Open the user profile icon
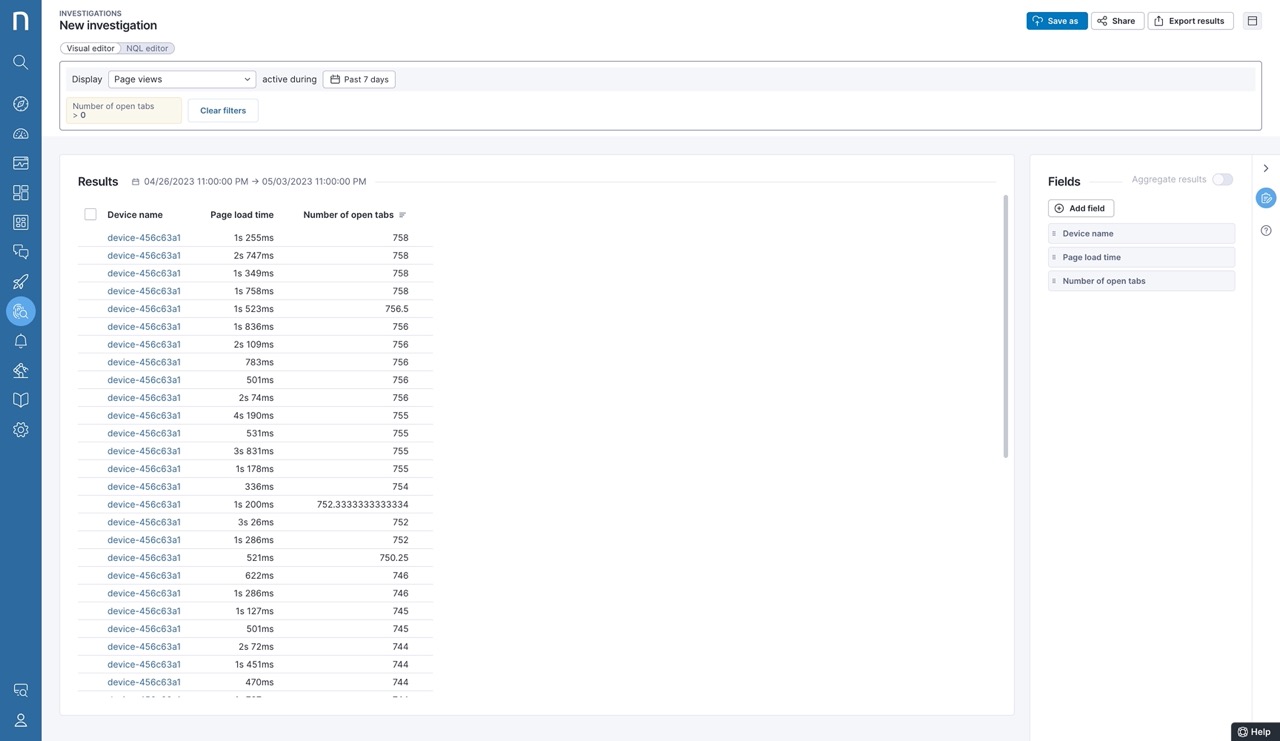1280x741 pixels. click(20, 720)
